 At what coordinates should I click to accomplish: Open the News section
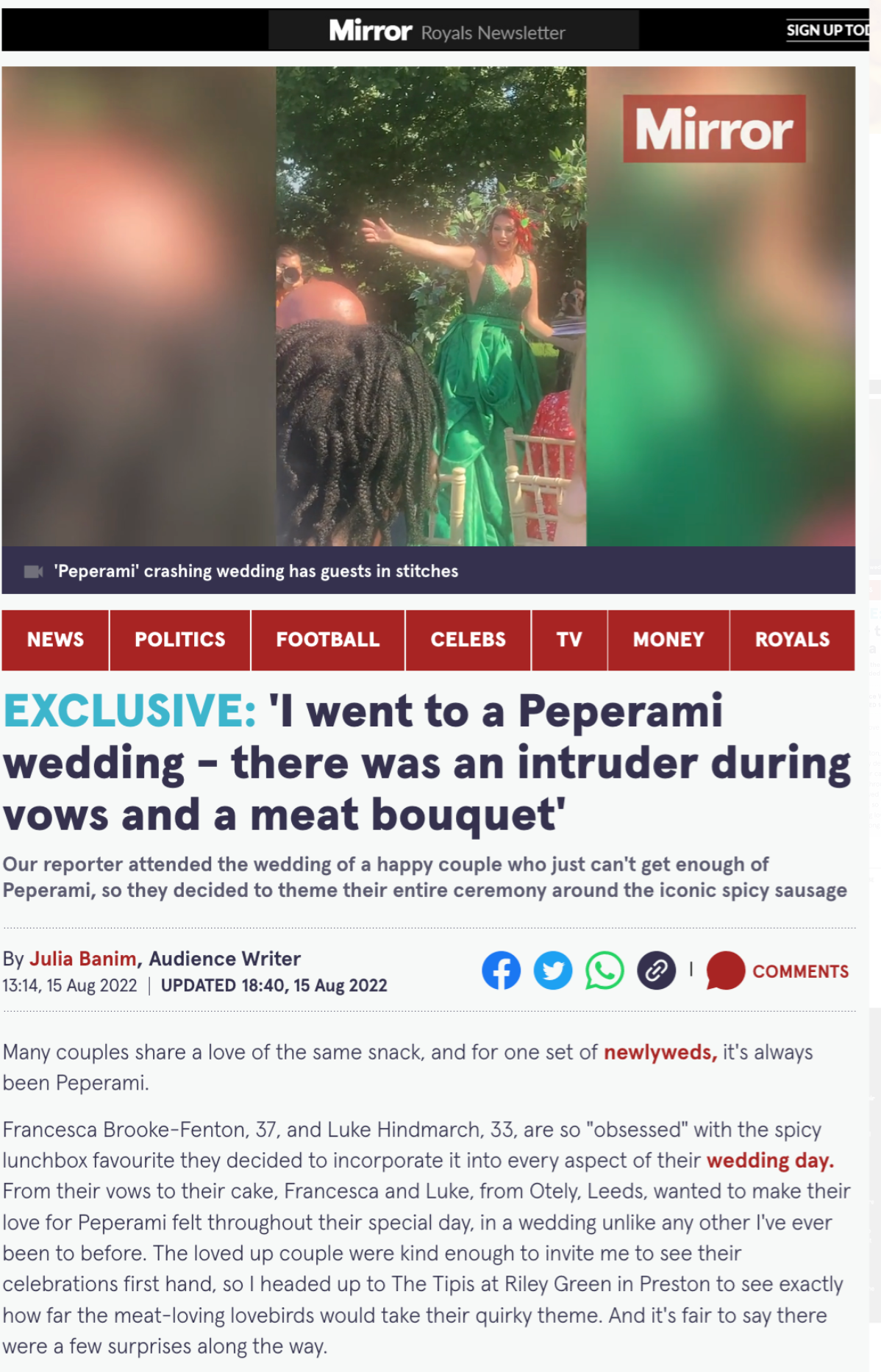pos(55,640)
